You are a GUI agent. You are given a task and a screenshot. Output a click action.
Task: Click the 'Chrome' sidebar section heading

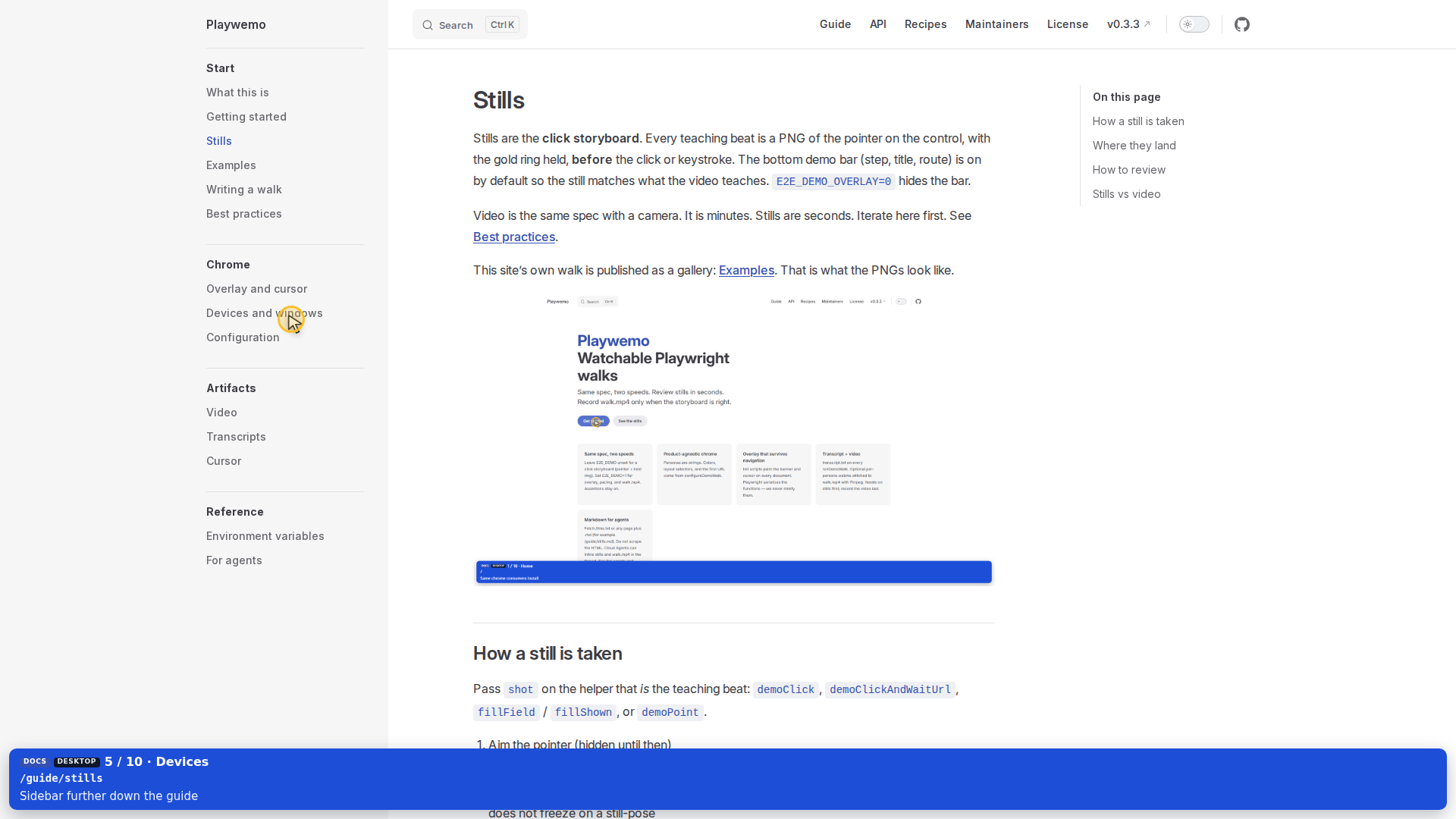pyautogui.click(x=228, y=265)
